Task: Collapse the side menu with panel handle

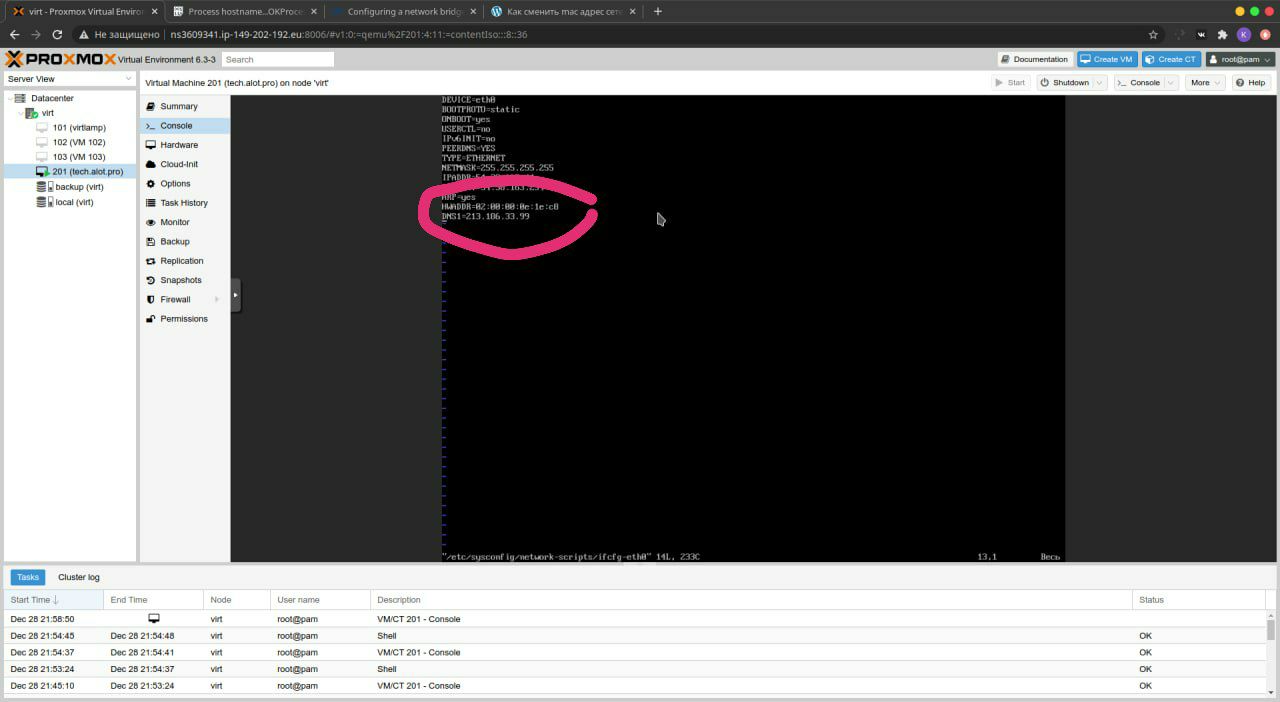Action: [236, 295]
